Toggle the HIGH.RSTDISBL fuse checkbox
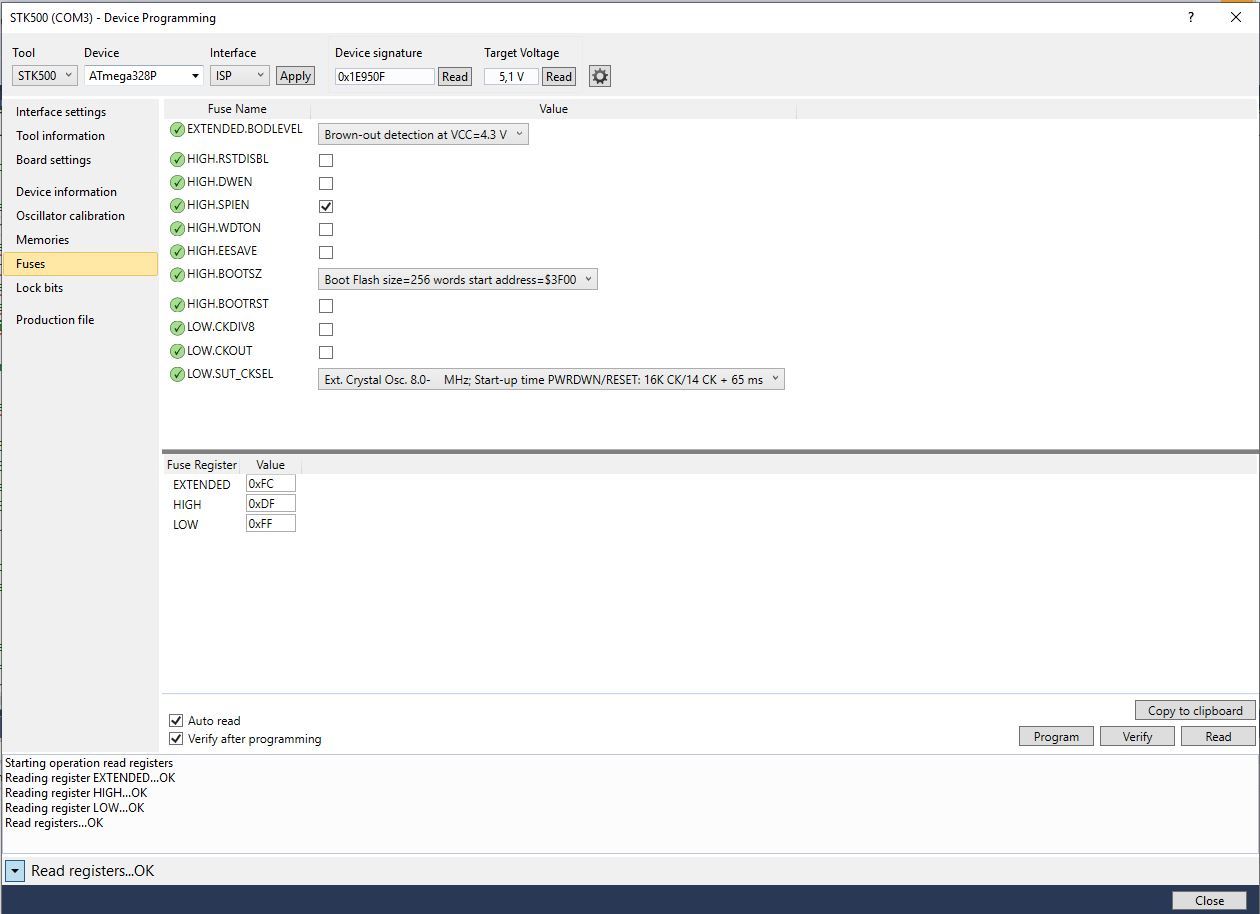 [x=326, y=160]
